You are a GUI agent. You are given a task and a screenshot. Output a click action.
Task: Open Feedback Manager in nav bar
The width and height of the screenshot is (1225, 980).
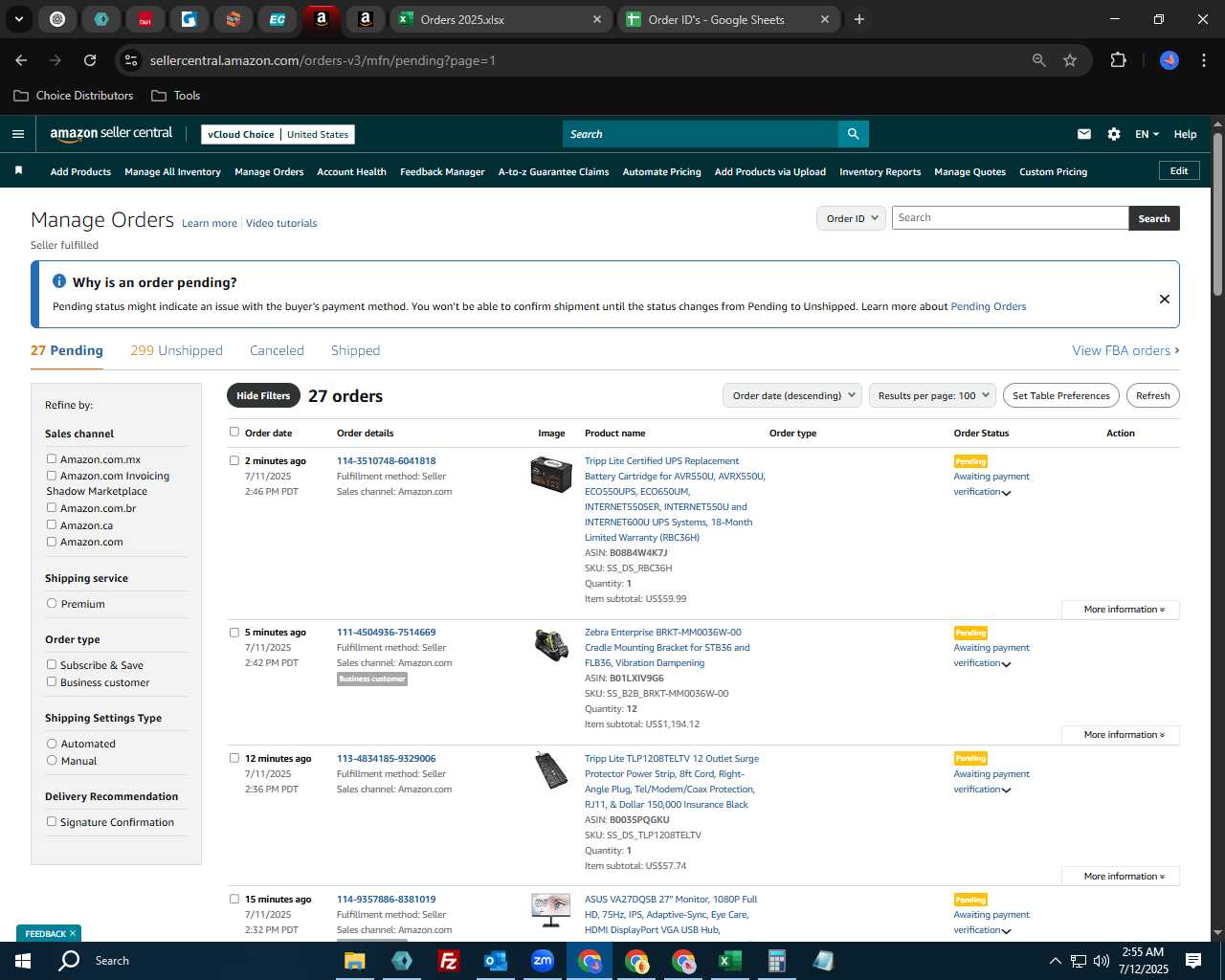tap(442, 171)
